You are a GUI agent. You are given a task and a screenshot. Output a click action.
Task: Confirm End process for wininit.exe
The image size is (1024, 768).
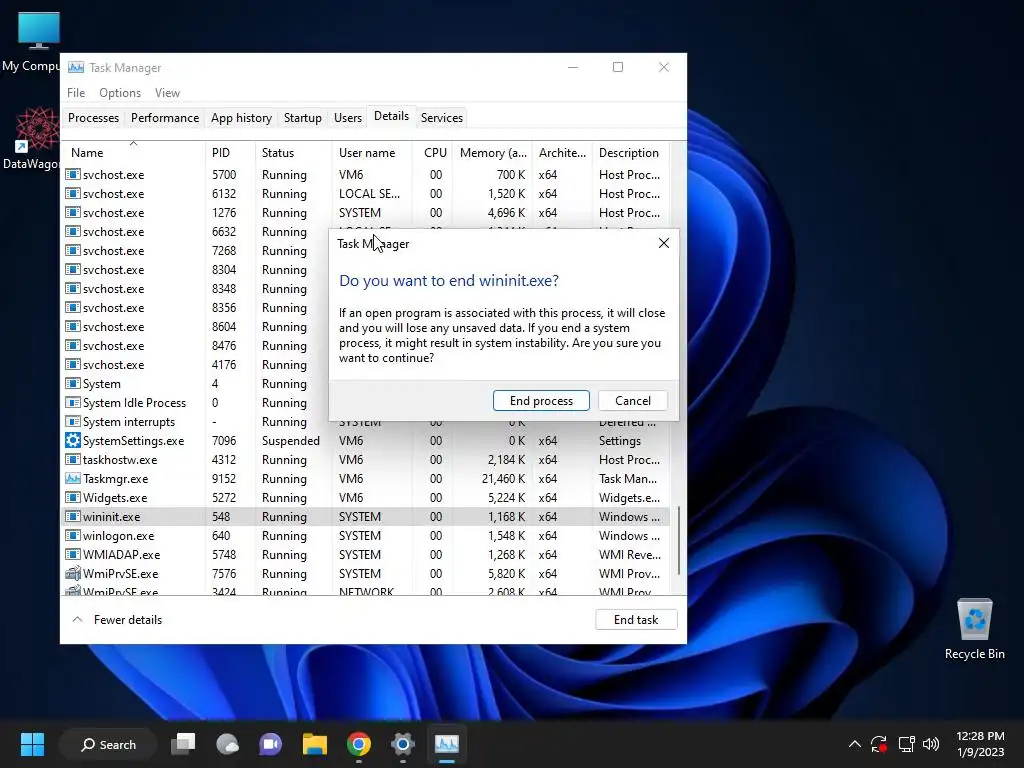(x=541, y=400)
